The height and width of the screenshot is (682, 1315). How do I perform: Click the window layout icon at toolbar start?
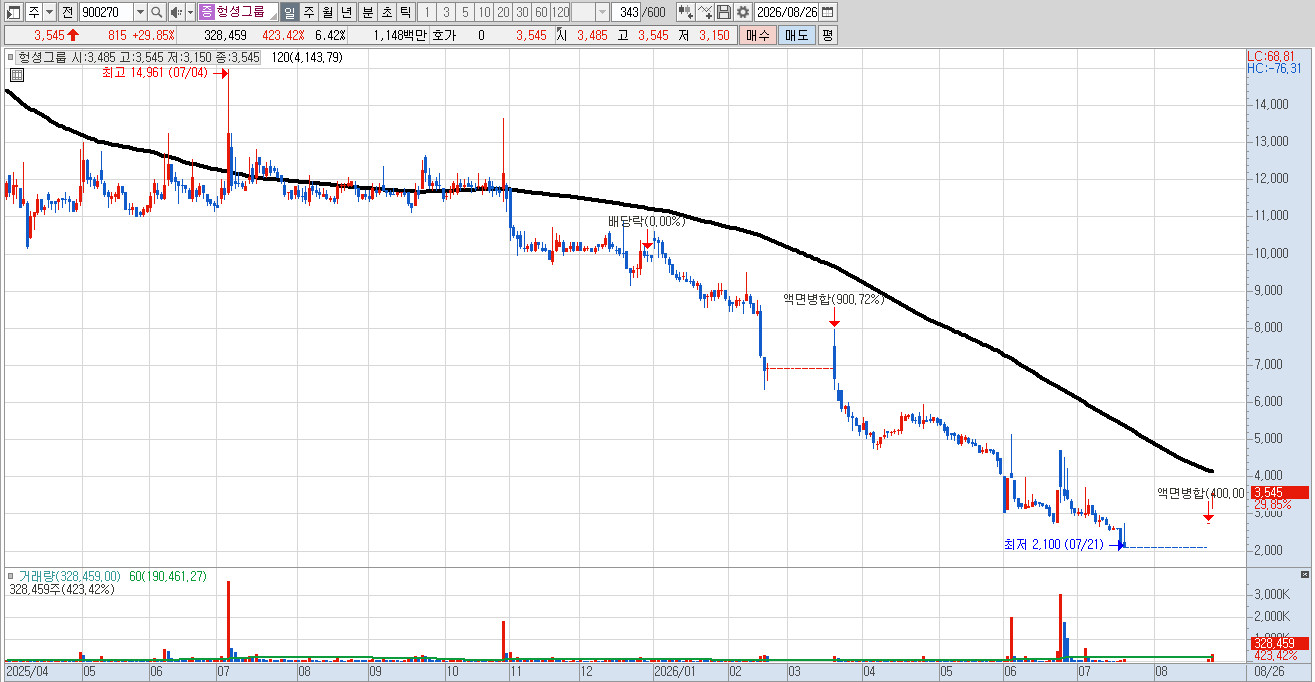(14, 12)
